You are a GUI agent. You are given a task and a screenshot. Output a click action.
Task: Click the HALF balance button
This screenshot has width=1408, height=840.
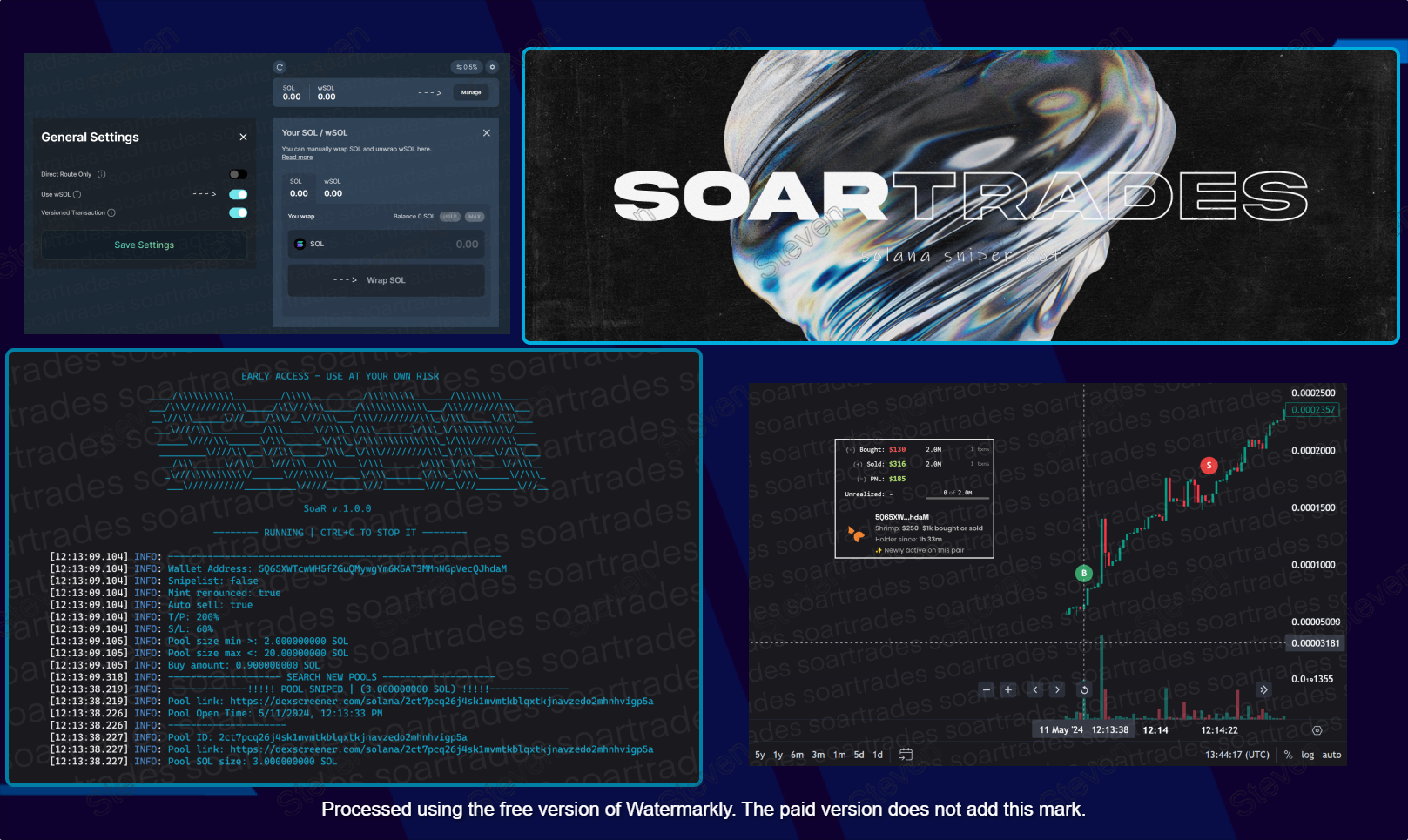click(449, 217)
